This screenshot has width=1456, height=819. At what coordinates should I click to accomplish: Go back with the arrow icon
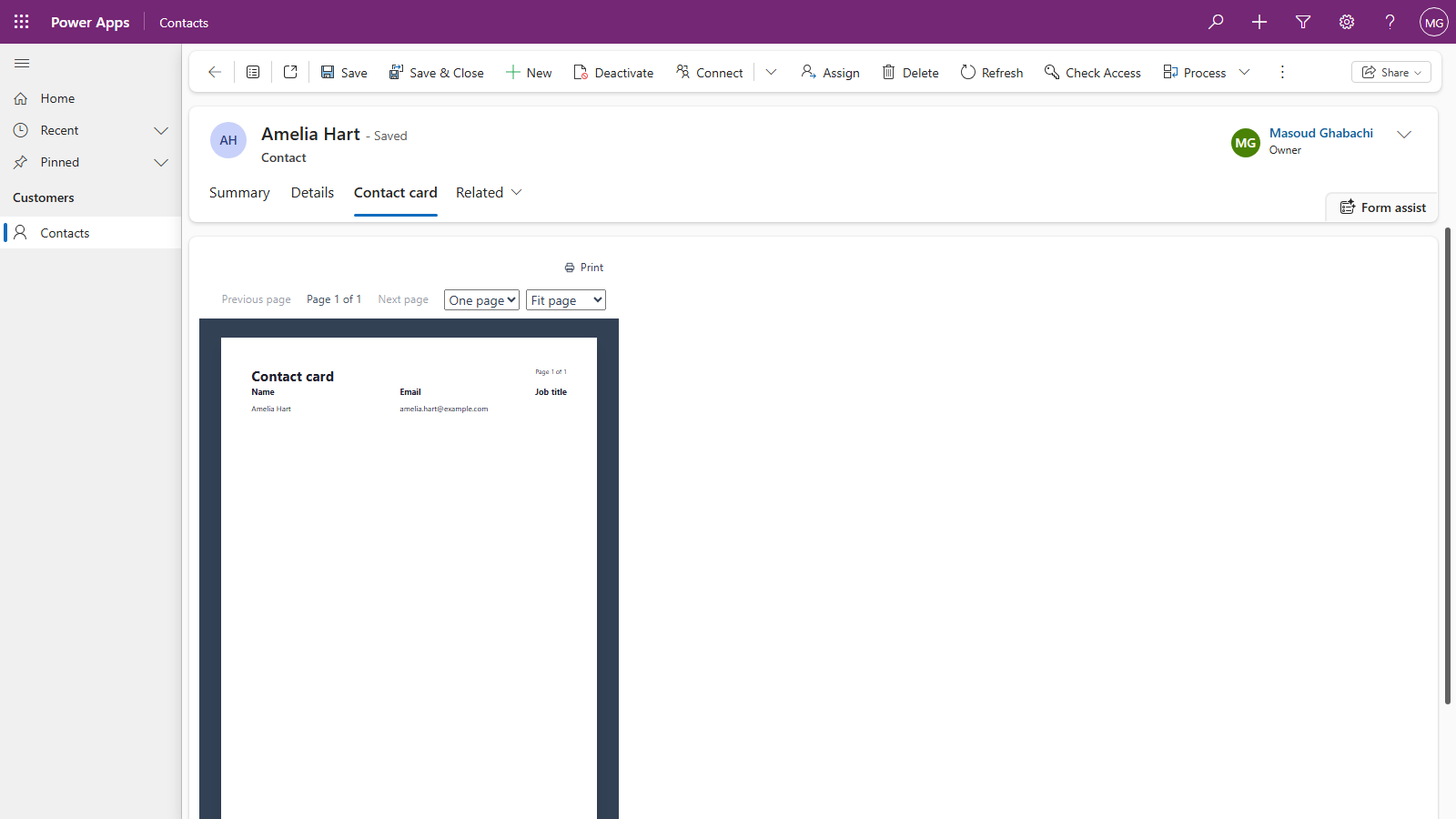[215, 72]
